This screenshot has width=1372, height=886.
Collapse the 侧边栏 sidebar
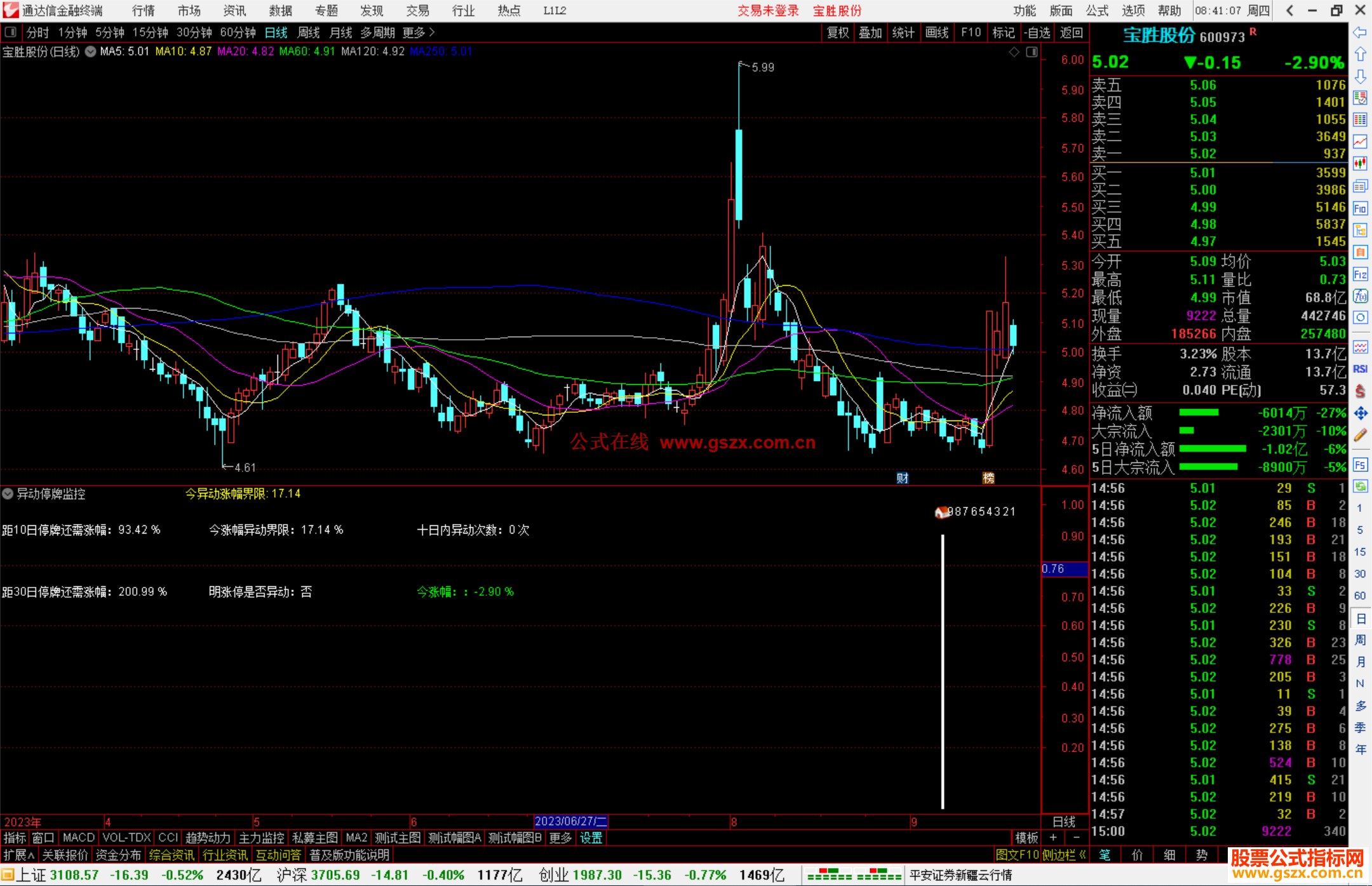click(x=1064, y=855)
